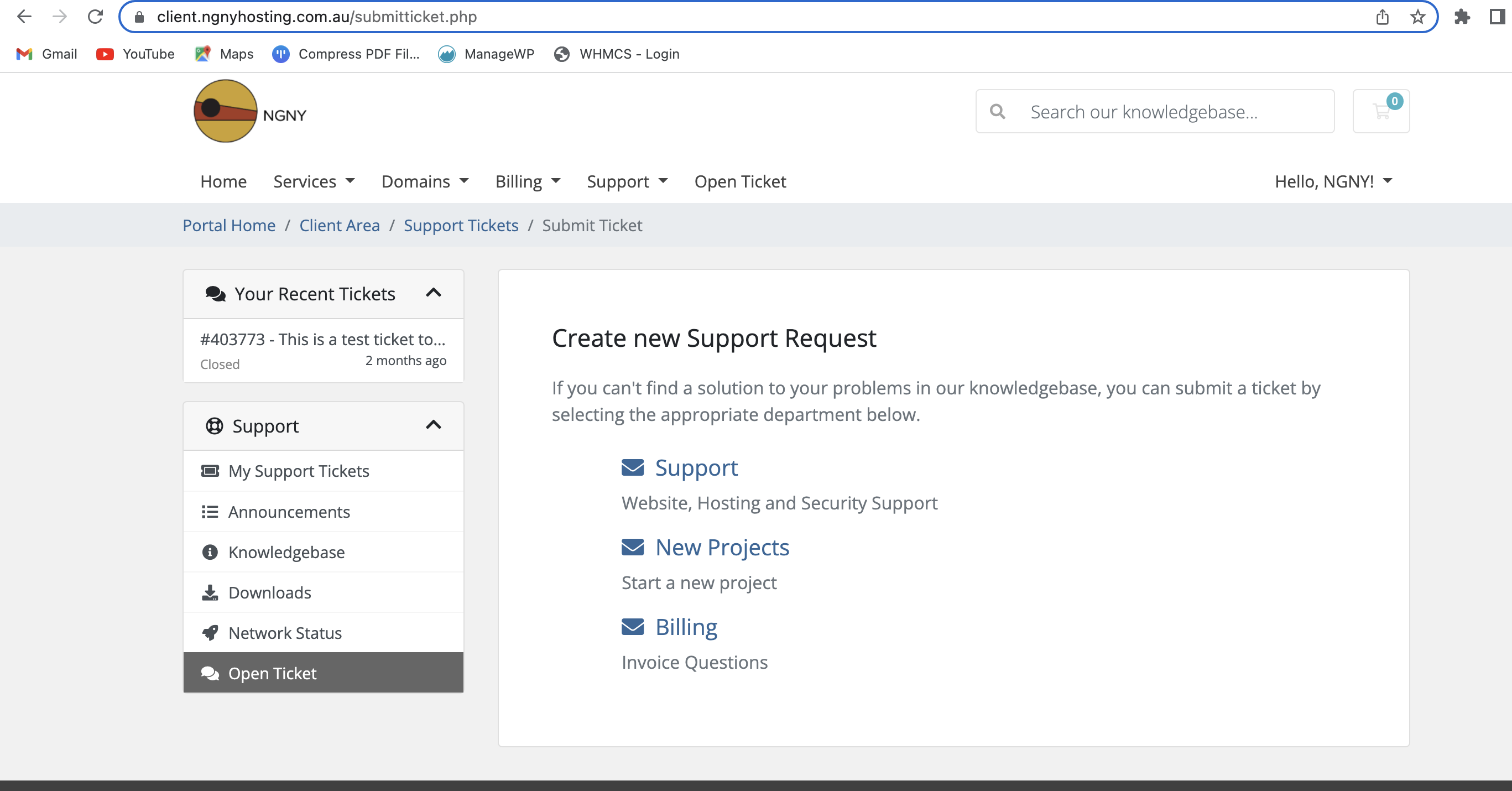Expand the Billing dropdown in the navbar
The image size is (1512, 791).
click(528, 181)
